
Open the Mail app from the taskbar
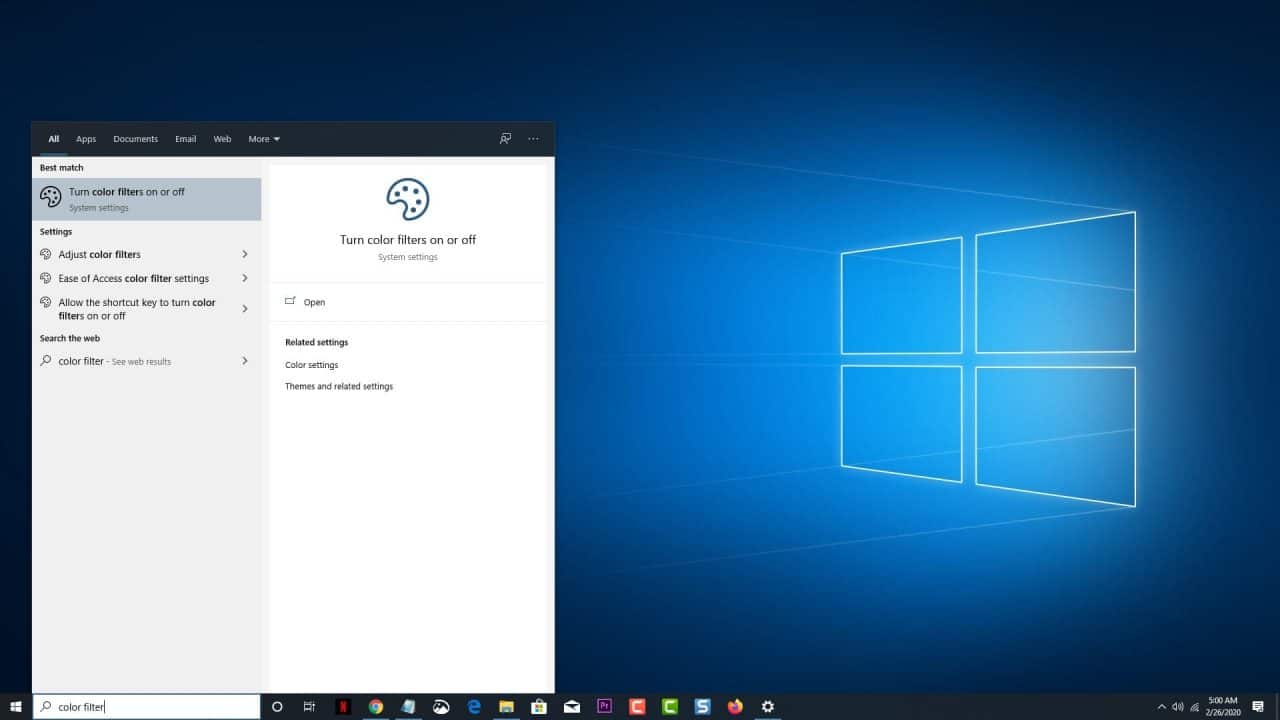pyautogui.click(x=572, y=707)
